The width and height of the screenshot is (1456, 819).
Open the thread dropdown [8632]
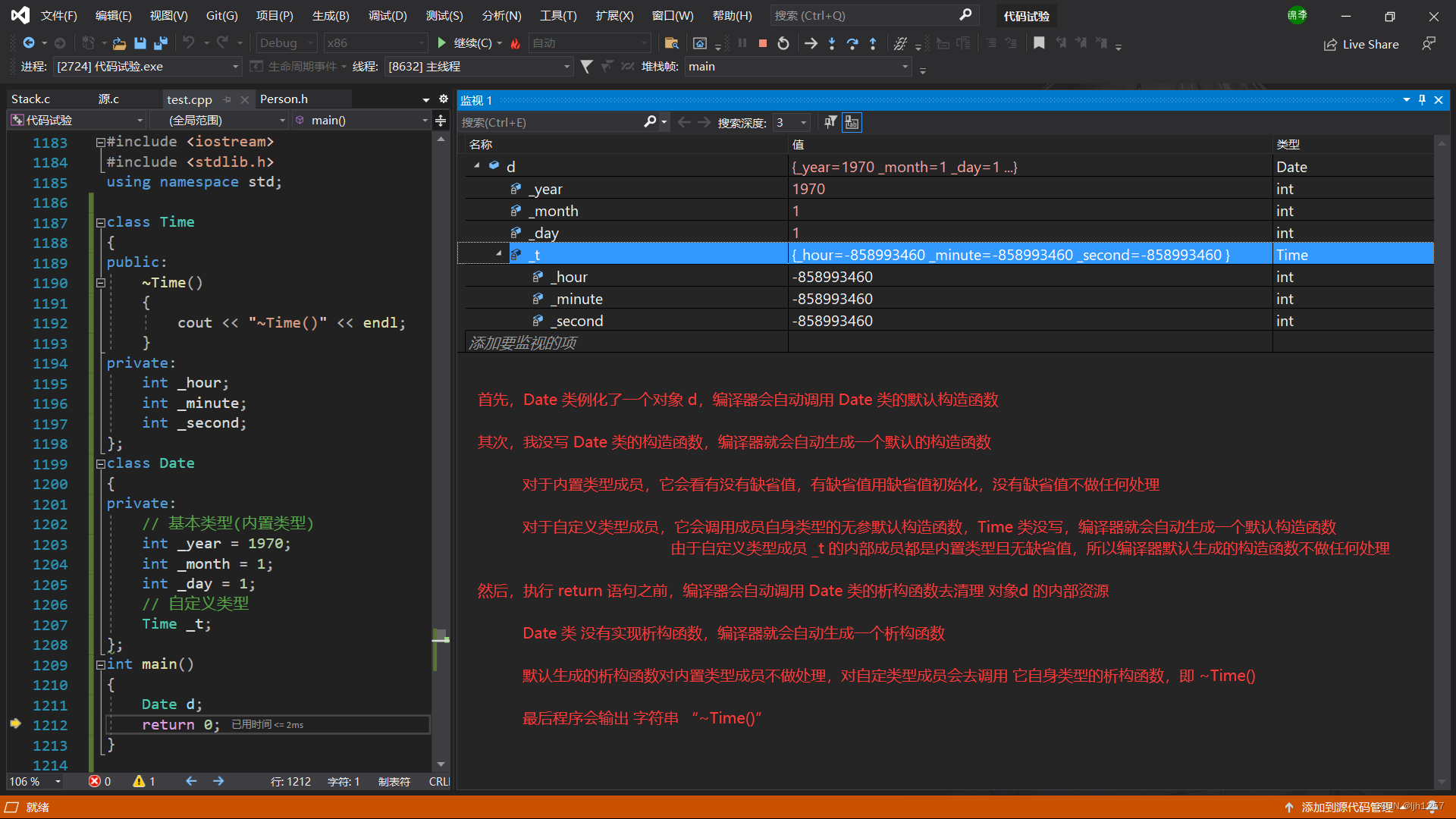coord(479,67)
